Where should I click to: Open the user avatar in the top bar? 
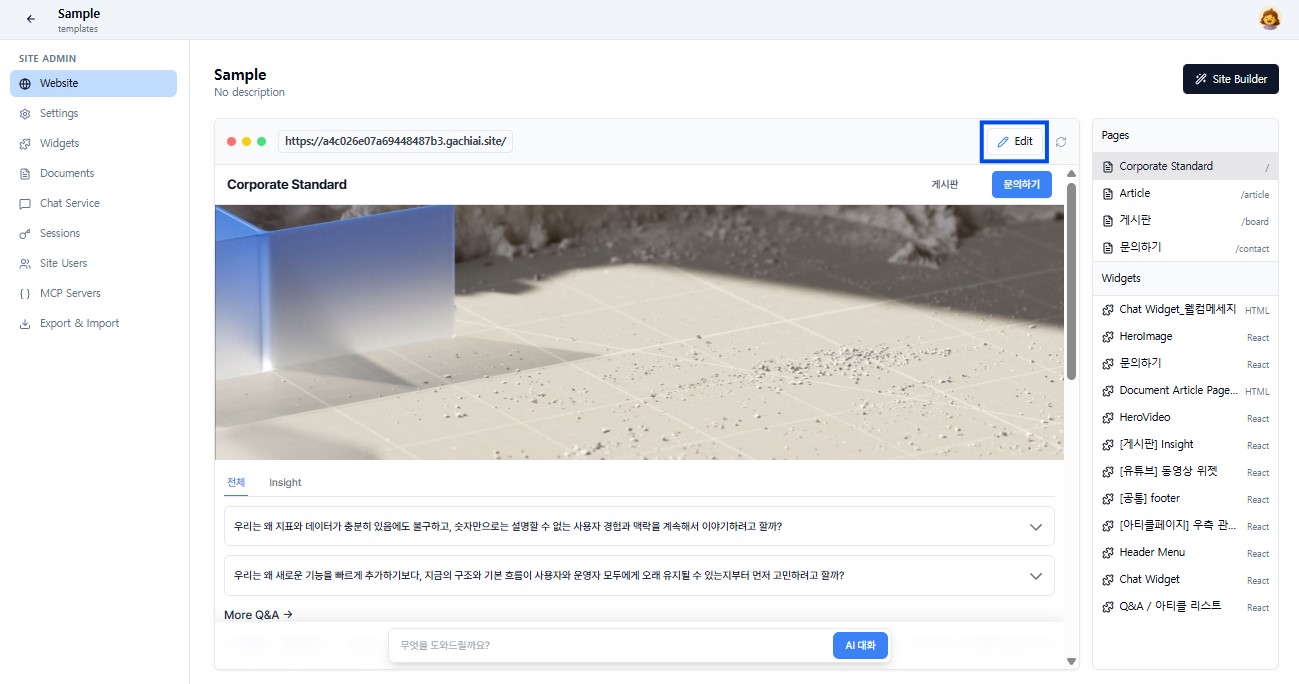click(x=1269, y=17)
